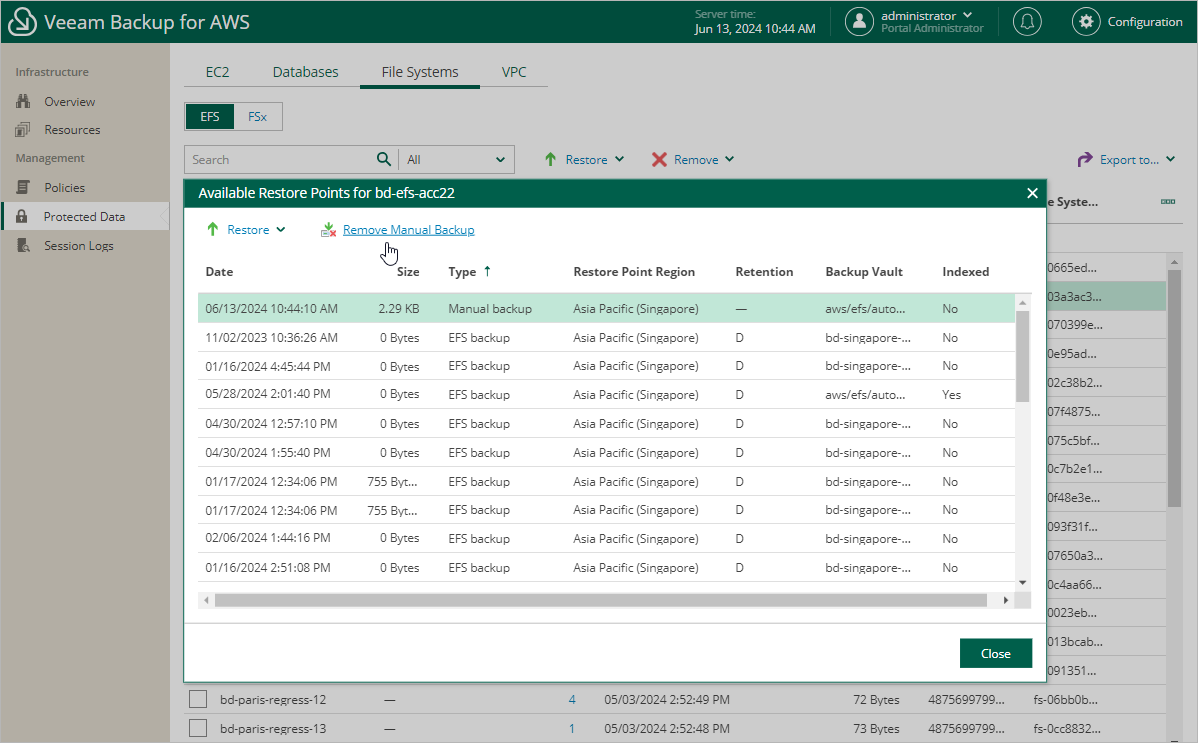Click the Veeam logo icon

(x=21, y=21)
